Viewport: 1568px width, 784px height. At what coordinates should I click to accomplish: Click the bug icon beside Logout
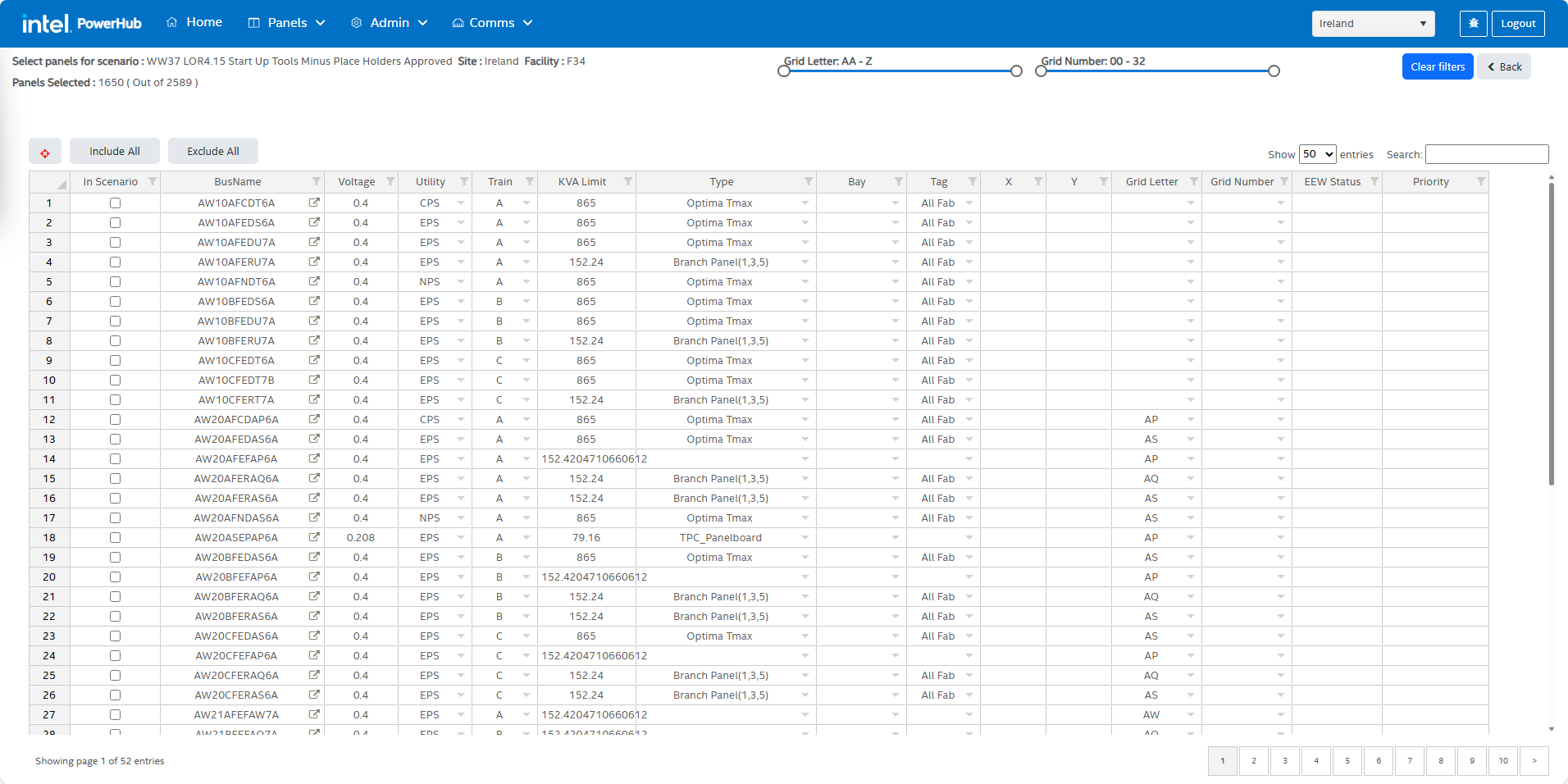(1473, 24)
